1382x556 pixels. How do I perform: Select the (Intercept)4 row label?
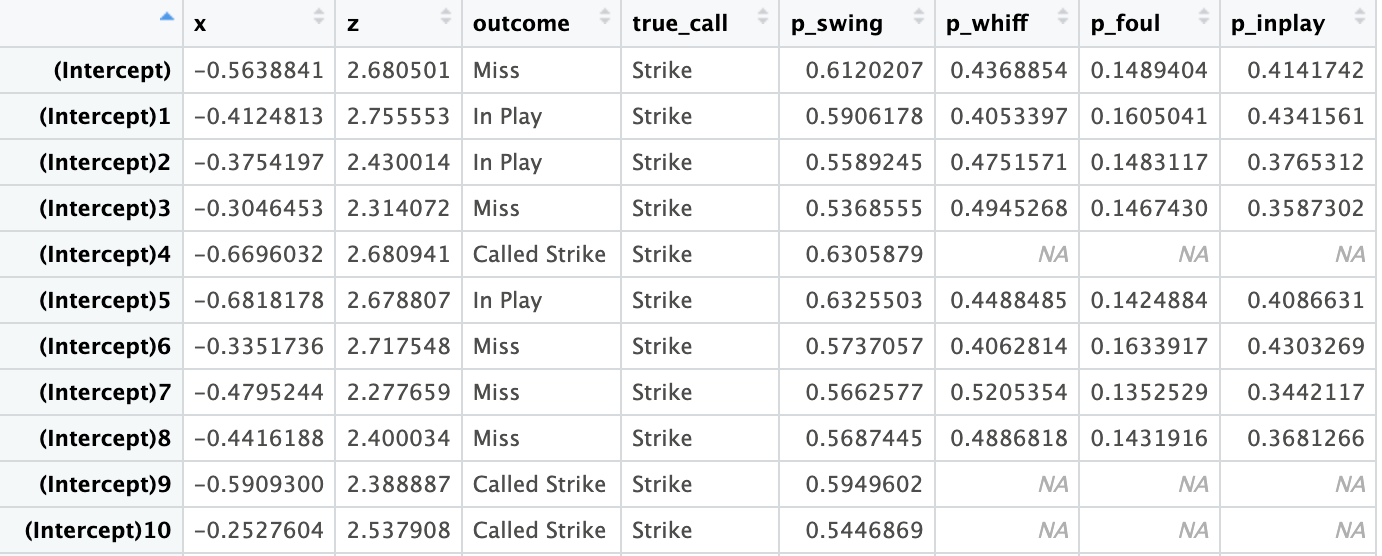(105, 255)
